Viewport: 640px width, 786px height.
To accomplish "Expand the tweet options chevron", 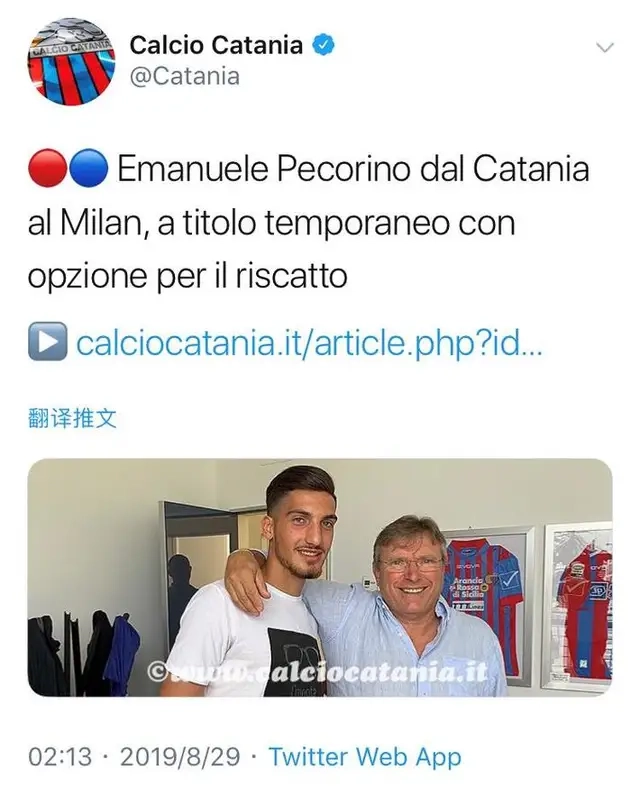I will tap(605, 48).
